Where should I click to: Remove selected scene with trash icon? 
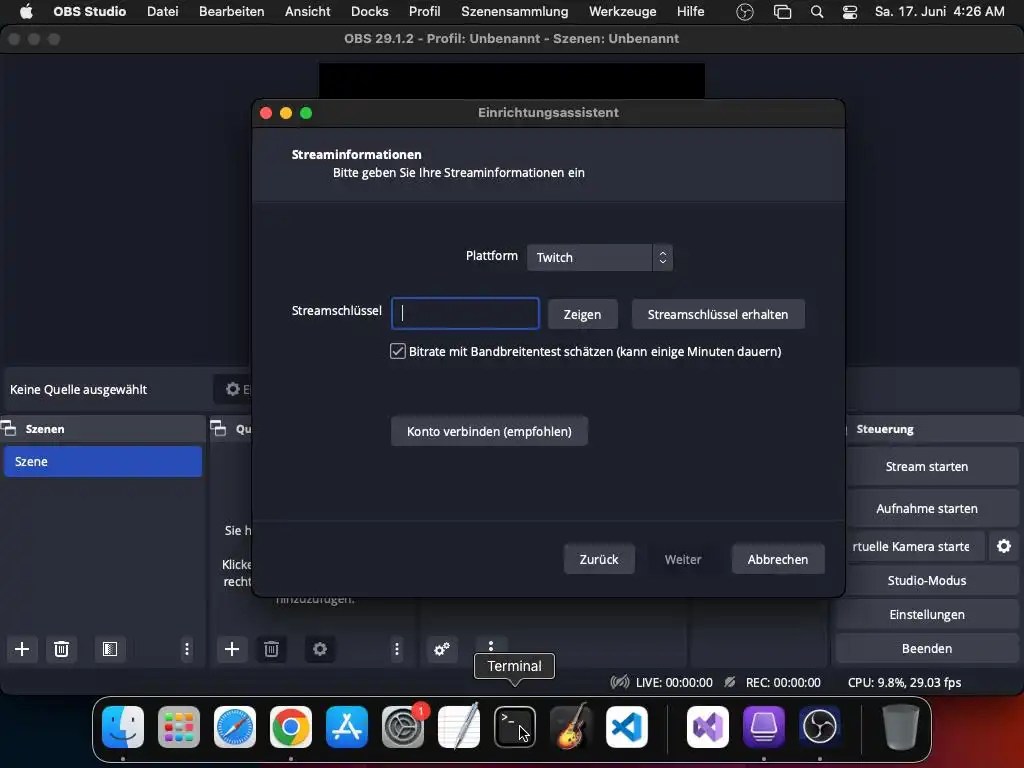click(61, 648)
